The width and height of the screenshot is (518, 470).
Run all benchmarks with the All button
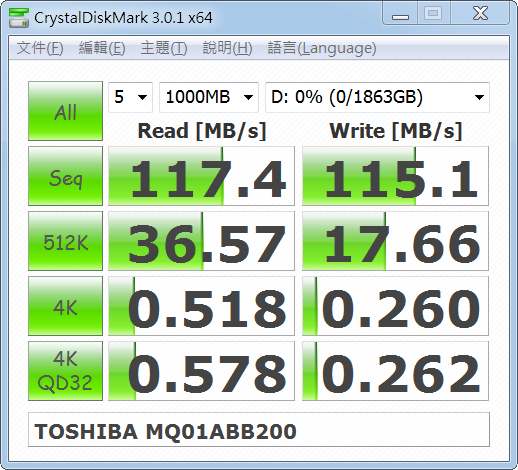[x=65, y=111]
